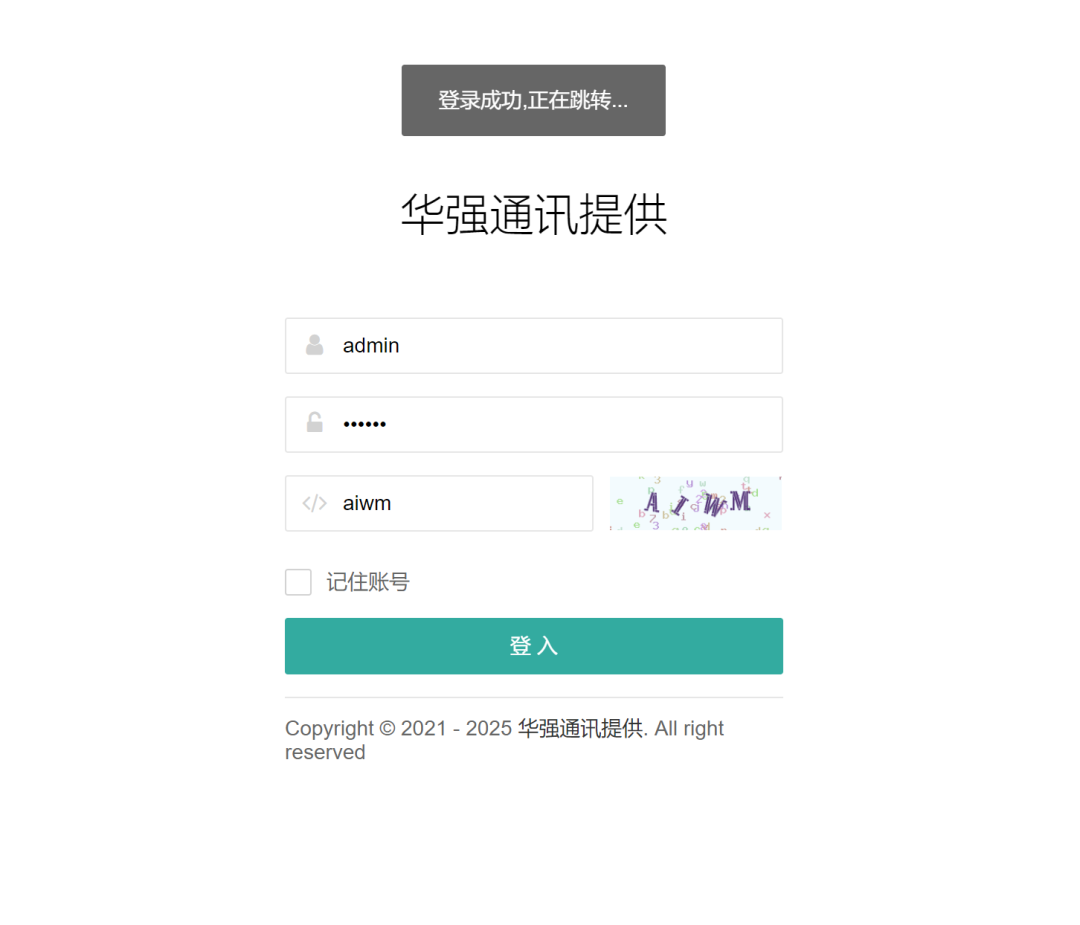Click the Copyright © 2021 - 2025 footer text
Viewport: 1080px width, 925px height.
coord(399,728)
